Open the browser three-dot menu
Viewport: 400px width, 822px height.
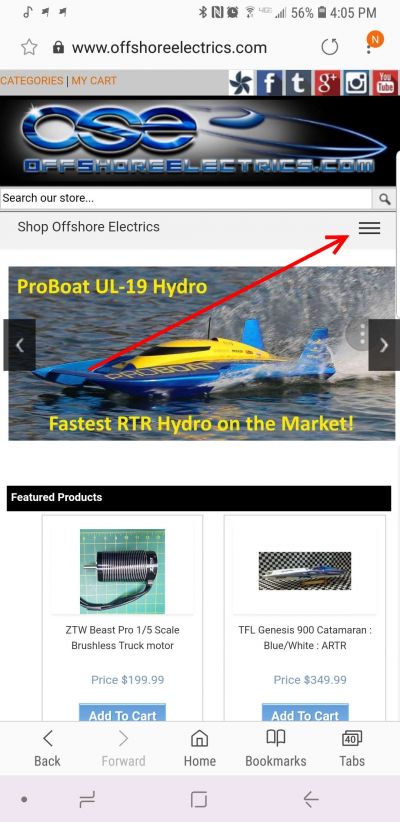click(371, 46)
